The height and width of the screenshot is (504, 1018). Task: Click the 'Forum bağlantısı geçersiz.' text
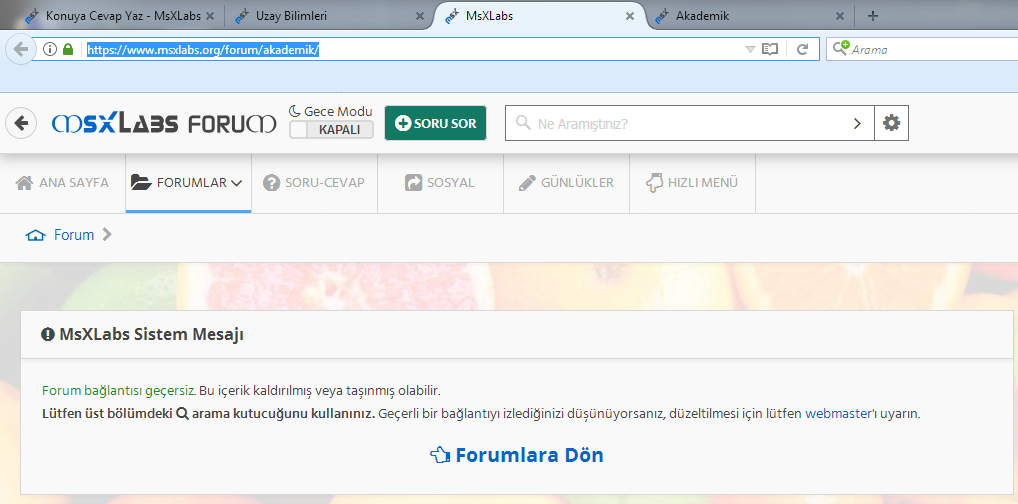119,391
